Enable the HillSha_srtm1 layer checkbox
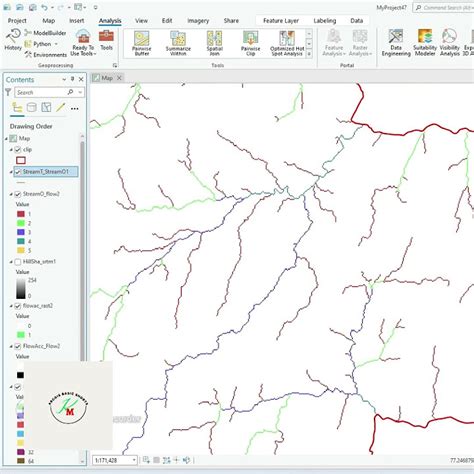Screen dimensions: 474x474 click(x=18, y=262)
